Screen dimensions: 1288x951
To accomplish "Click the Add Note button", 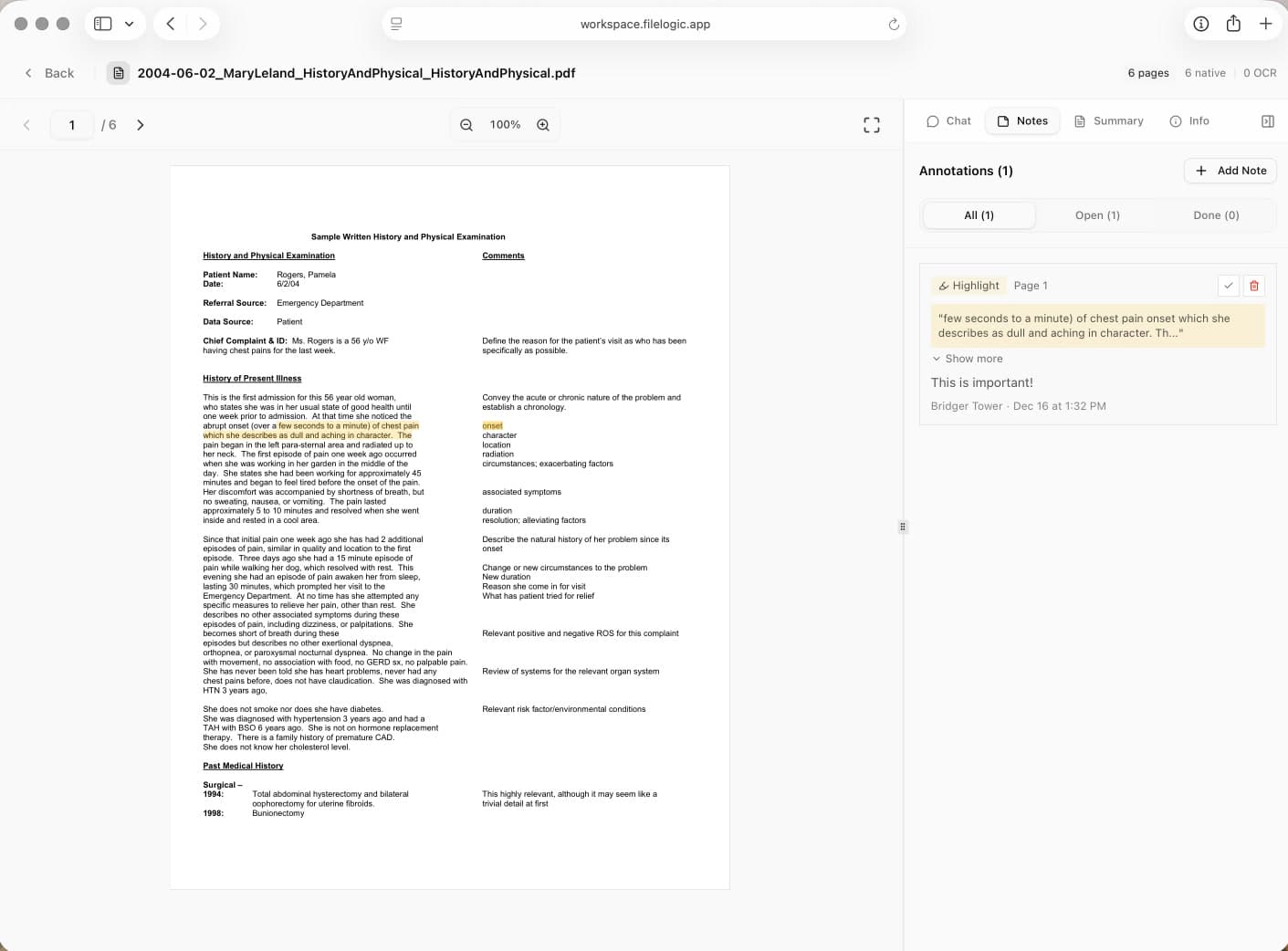I will 1230,171.
